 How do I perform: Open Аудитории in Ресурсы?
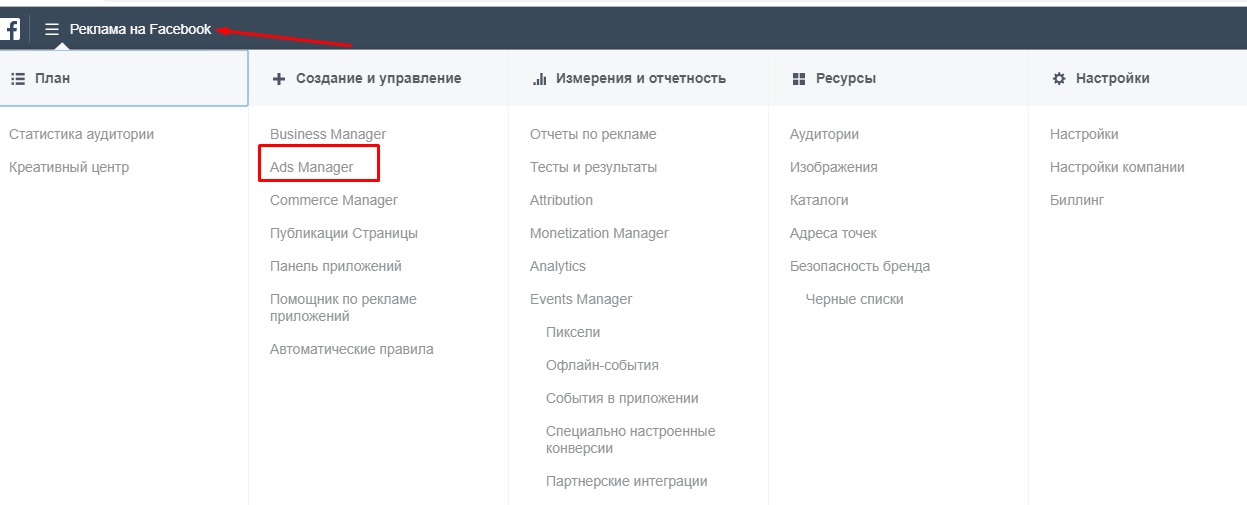point(824,134)
